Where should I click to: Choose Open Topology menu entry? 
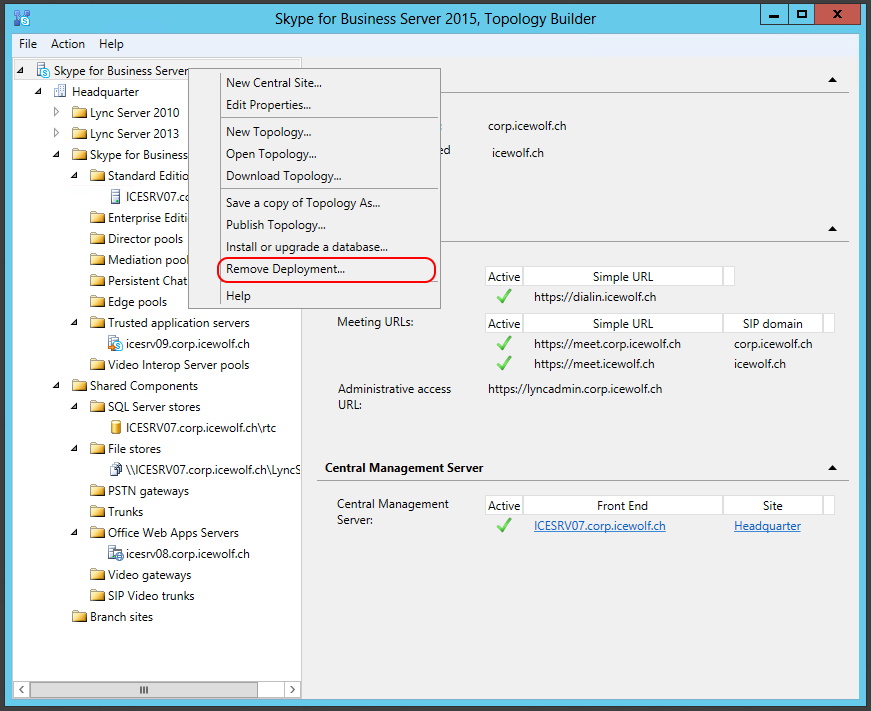click(329, 154)
